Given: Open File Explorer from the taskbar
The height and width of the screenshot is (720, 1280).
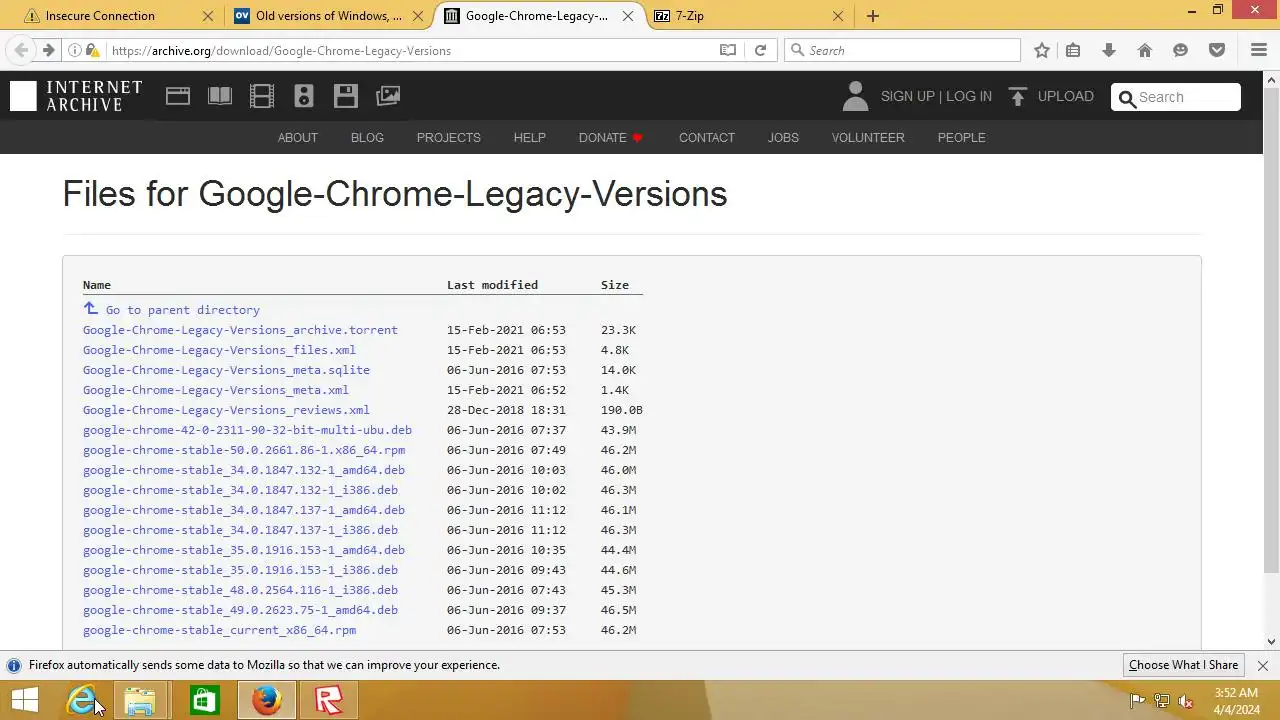Looking at the screenshot, I should [140, 700].
